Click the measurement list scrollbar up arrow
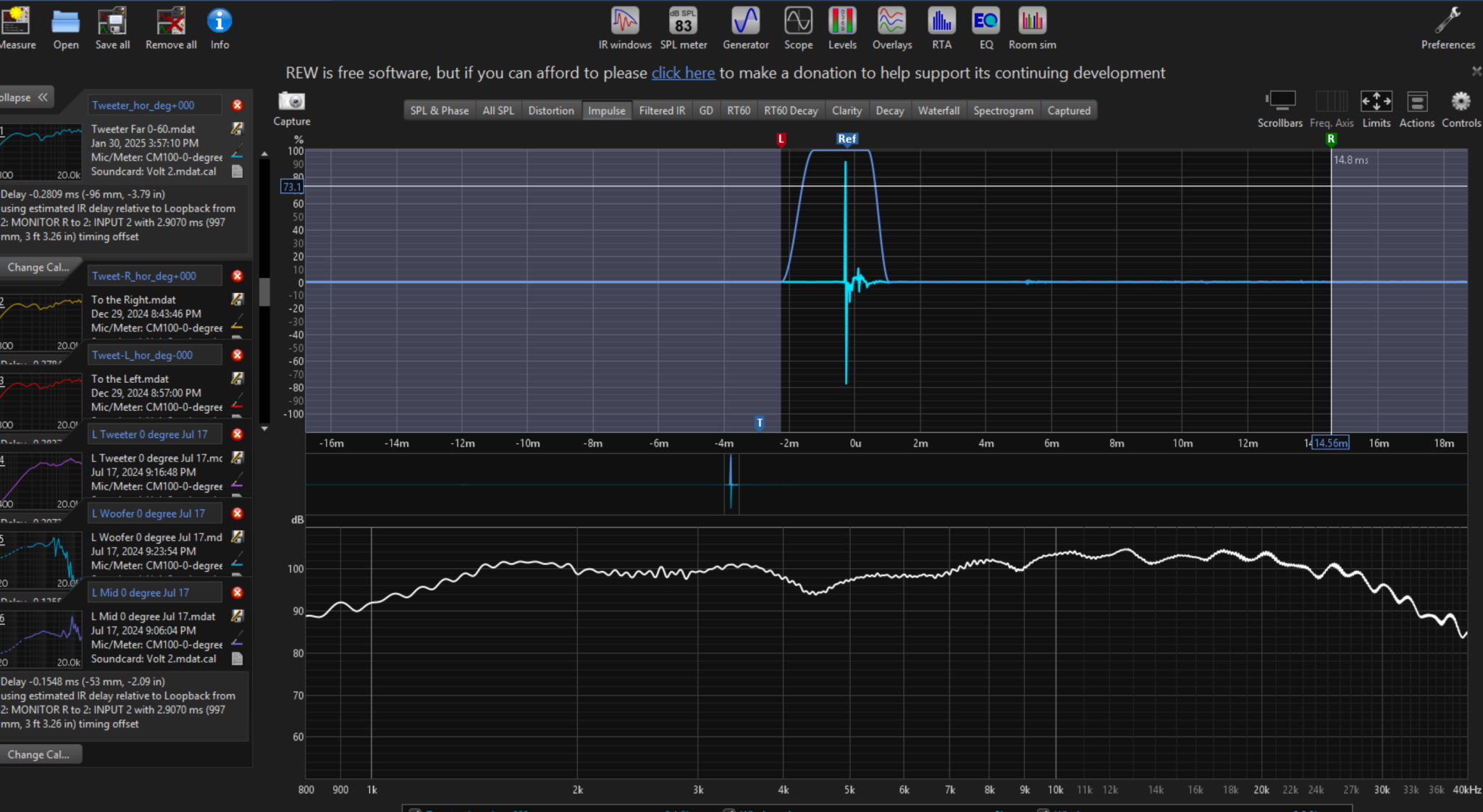Viewport: 1483px width, 812px height. tap(264, 154)
